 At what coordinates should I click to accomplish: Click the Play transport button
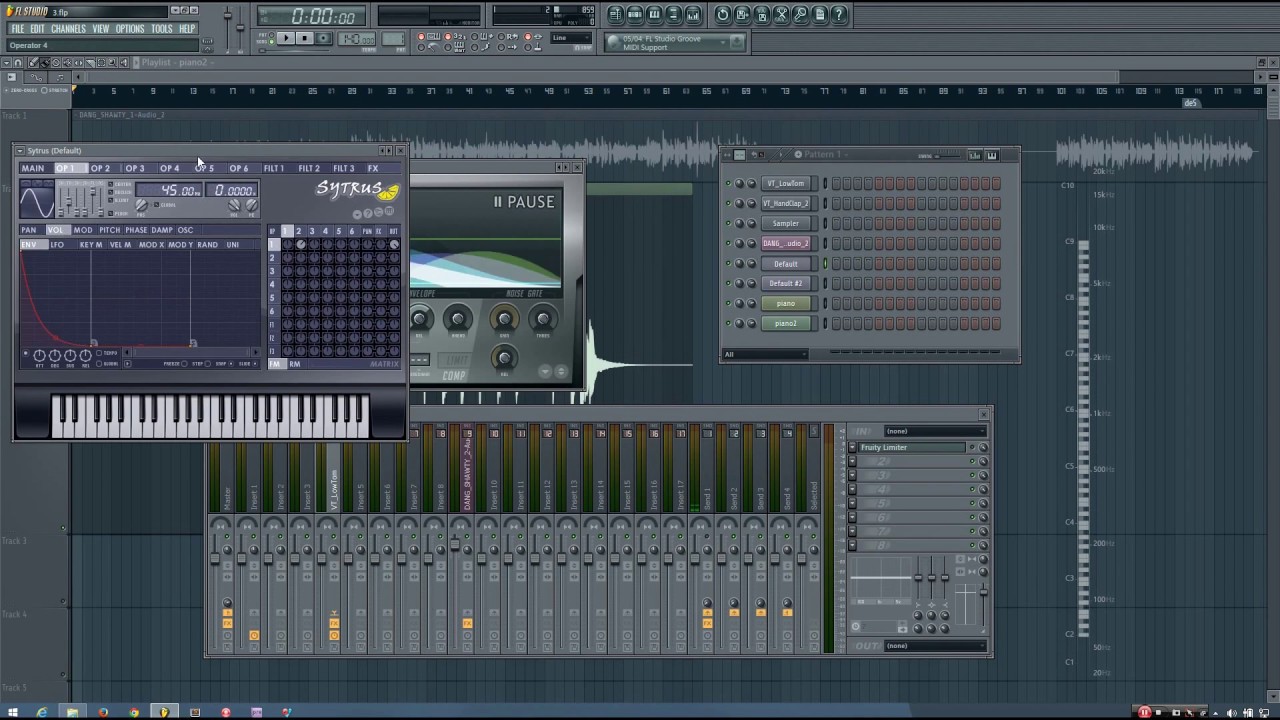coord(285,38)
